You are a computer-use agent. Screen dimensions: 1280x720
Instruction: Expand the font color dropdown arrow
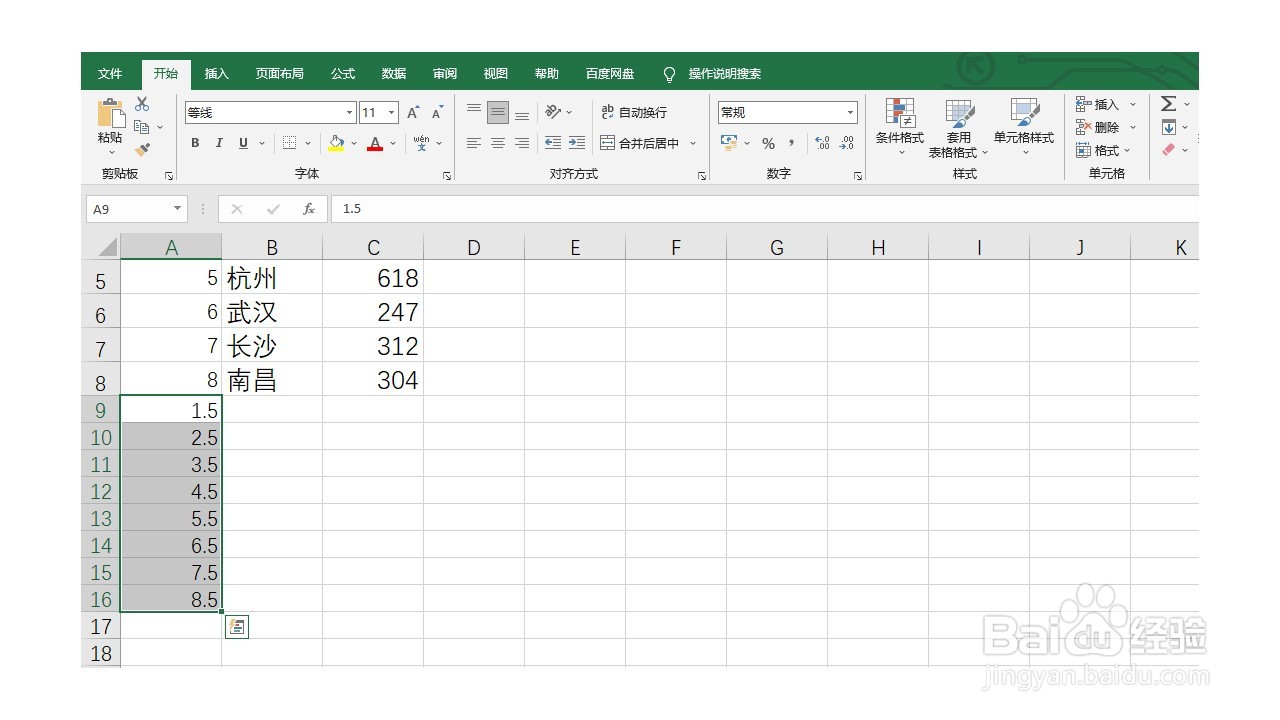pos(393,143)
